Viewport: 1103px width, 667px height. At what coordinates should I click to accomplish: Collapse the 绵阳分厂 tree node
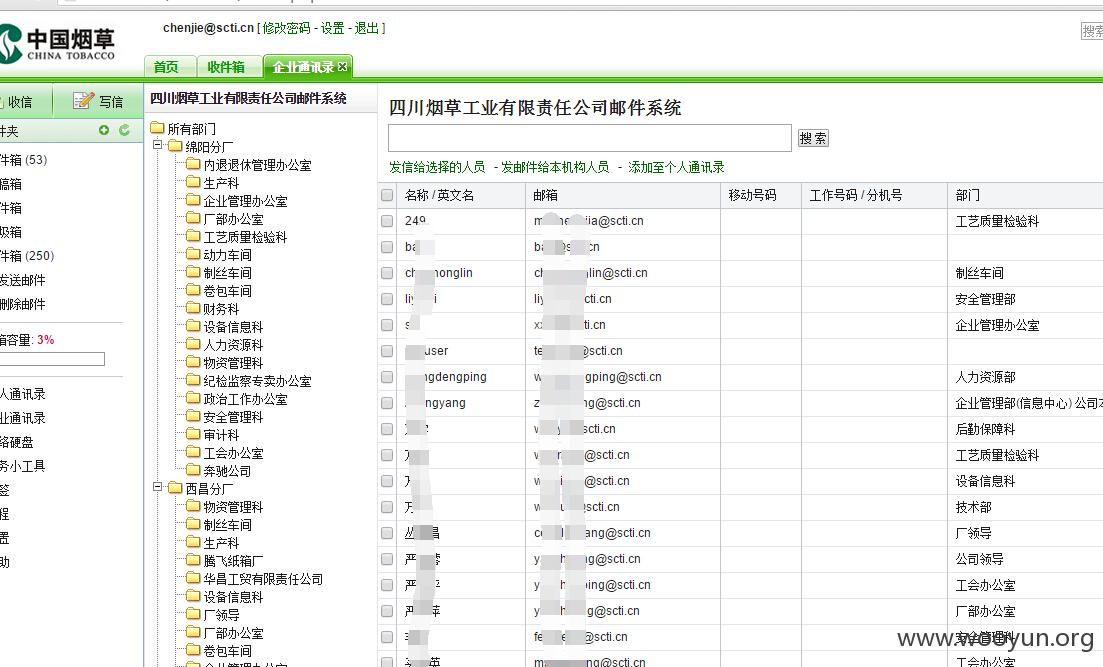[158, 146]
